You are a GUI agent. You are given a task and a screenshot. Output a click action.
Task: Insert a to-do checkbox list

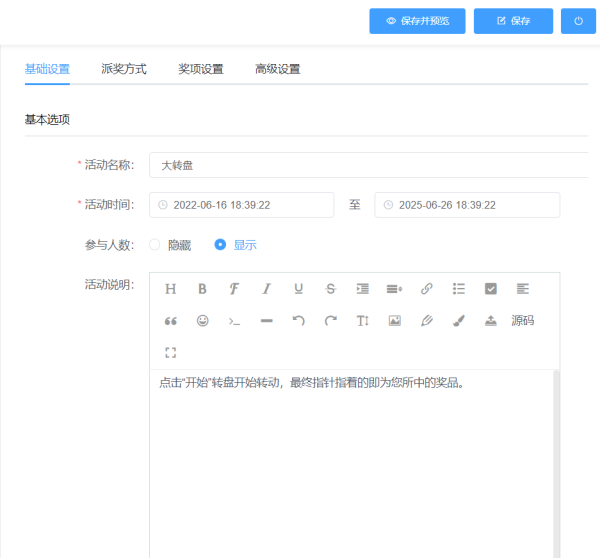[x=491, y=289]
